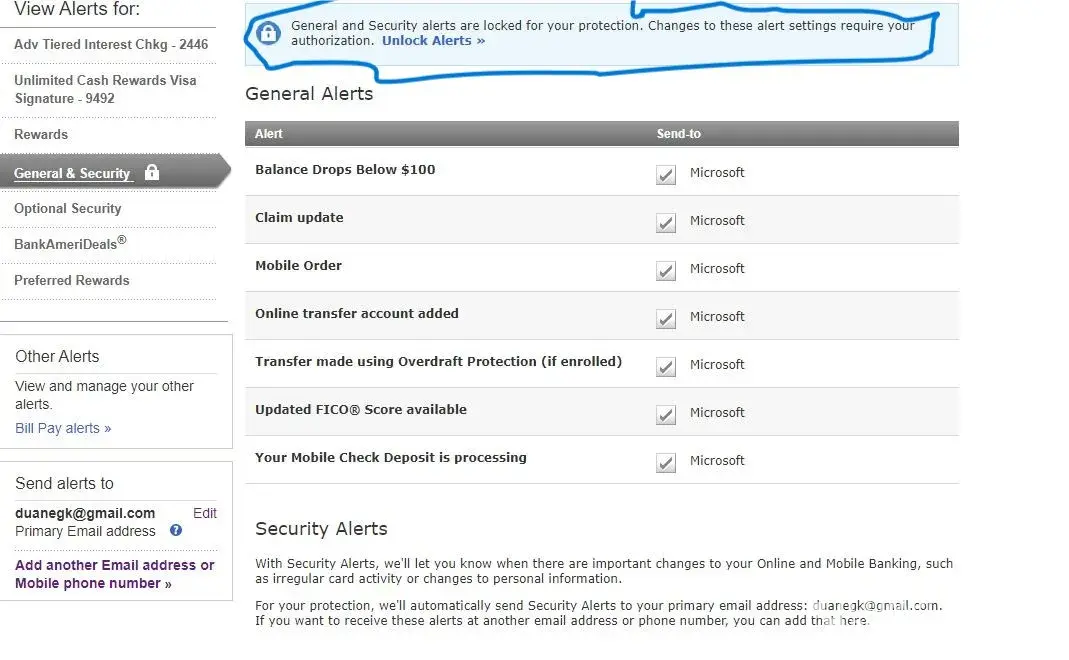Toggle the Mobile Order alert checkbox

tap(666, 270)
